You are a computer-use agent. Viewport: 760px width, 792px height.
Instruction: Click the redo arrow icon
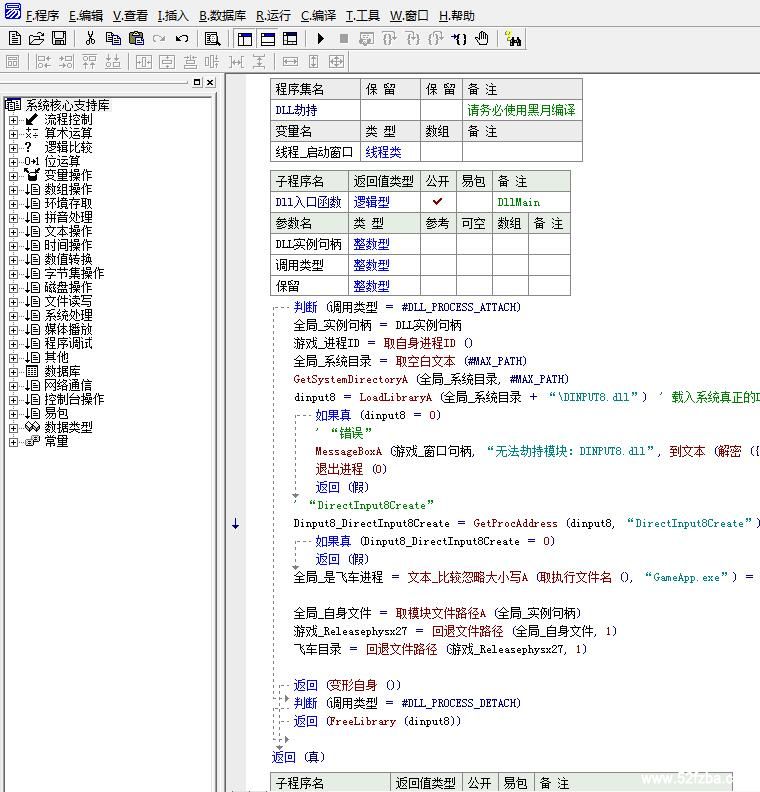click(159, 38)
